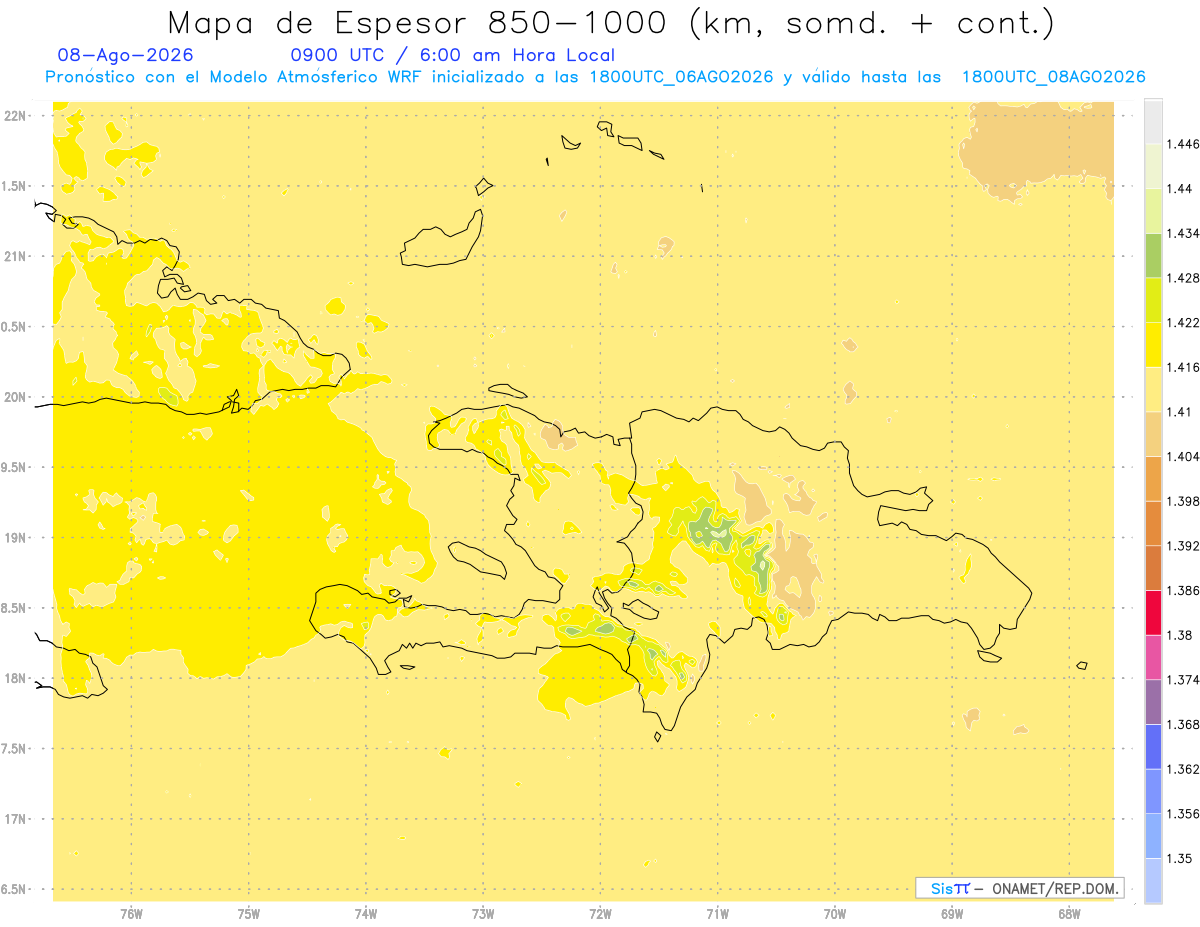
Task: Click the colorbar value '1.398'
Action: point(1183,501)
